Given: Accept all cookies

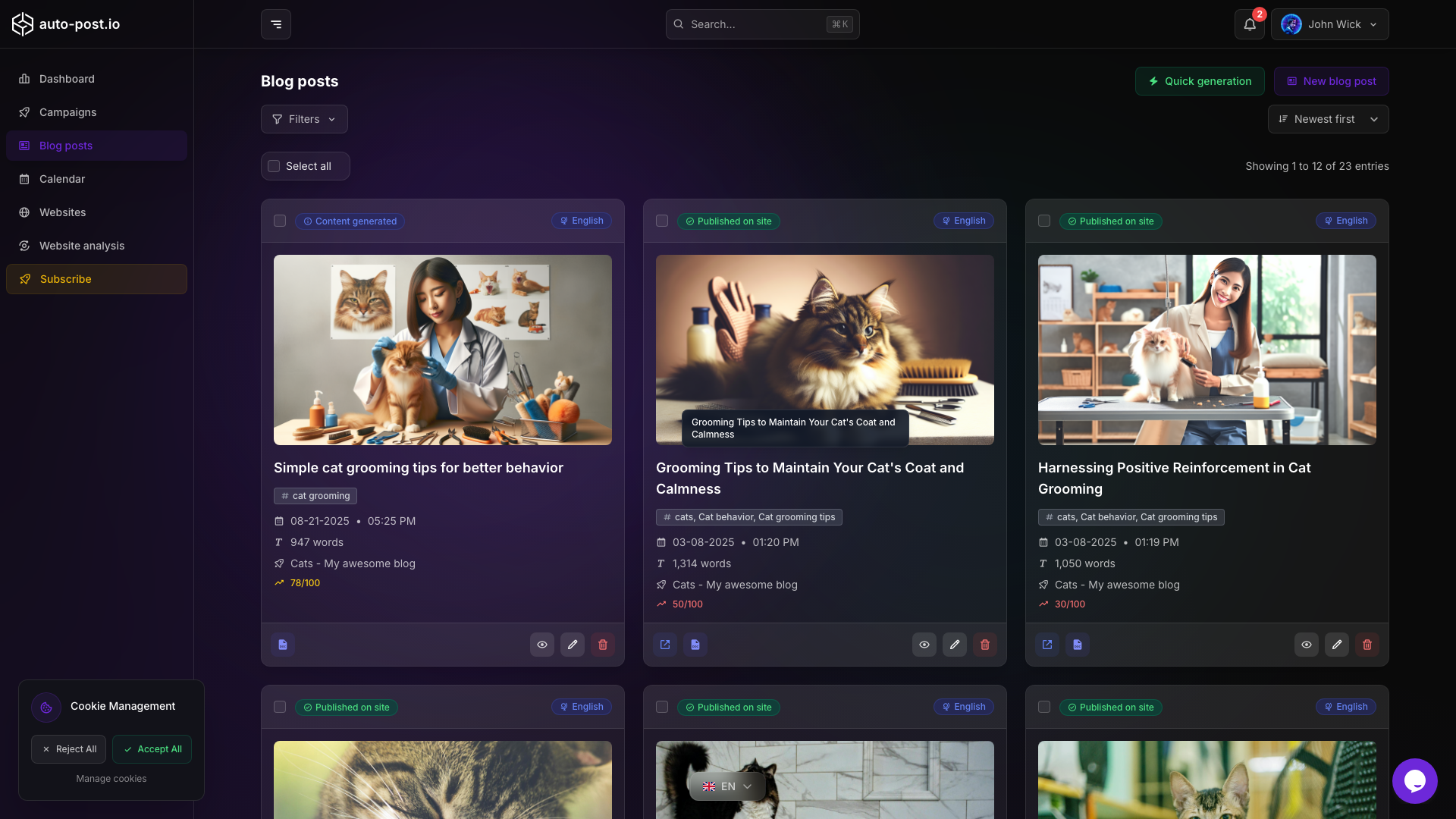Looking at the screenshot, I should tap(152, 748).
